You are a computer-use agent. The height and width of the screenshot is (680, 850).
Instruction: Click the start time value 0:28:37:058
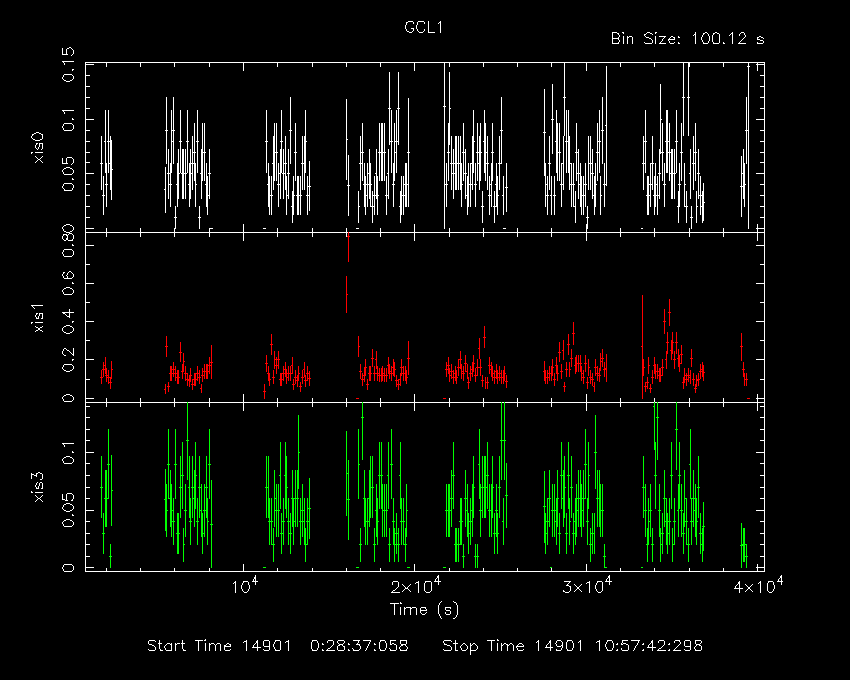point(359,646)
